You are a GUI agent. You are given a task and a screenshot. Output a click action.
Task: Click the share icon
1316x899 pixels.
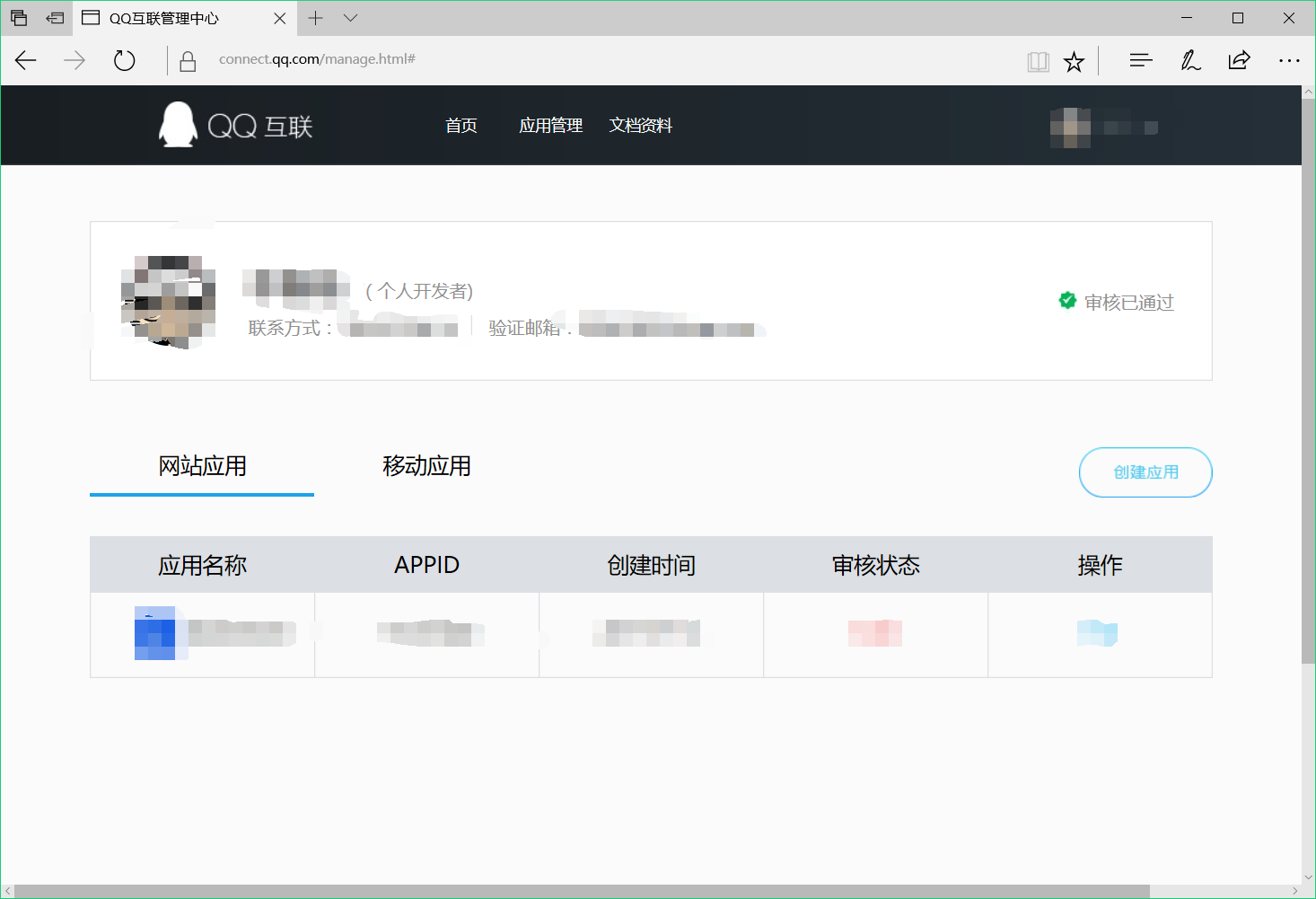[1239, 60]
